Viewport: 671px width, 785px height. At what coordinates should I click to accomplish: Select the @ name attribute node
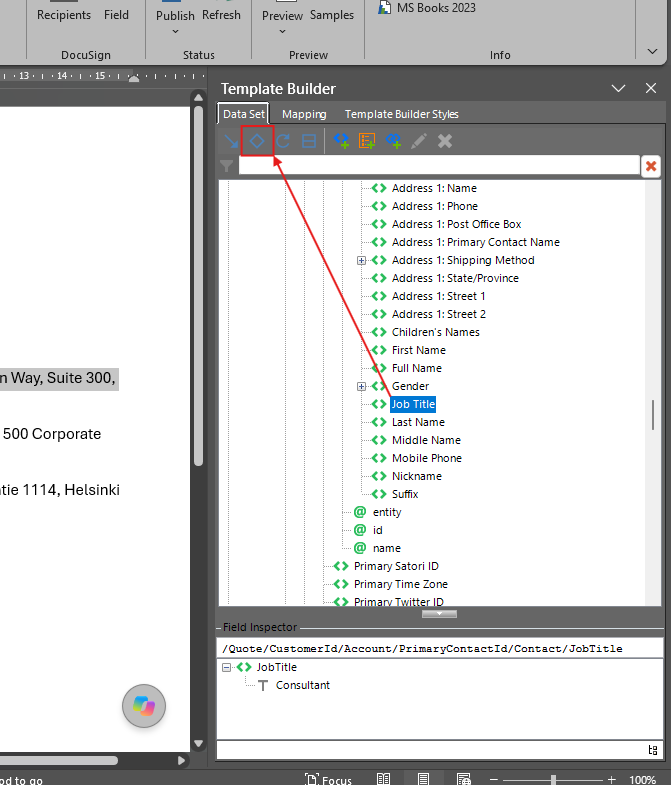point(377,548)
